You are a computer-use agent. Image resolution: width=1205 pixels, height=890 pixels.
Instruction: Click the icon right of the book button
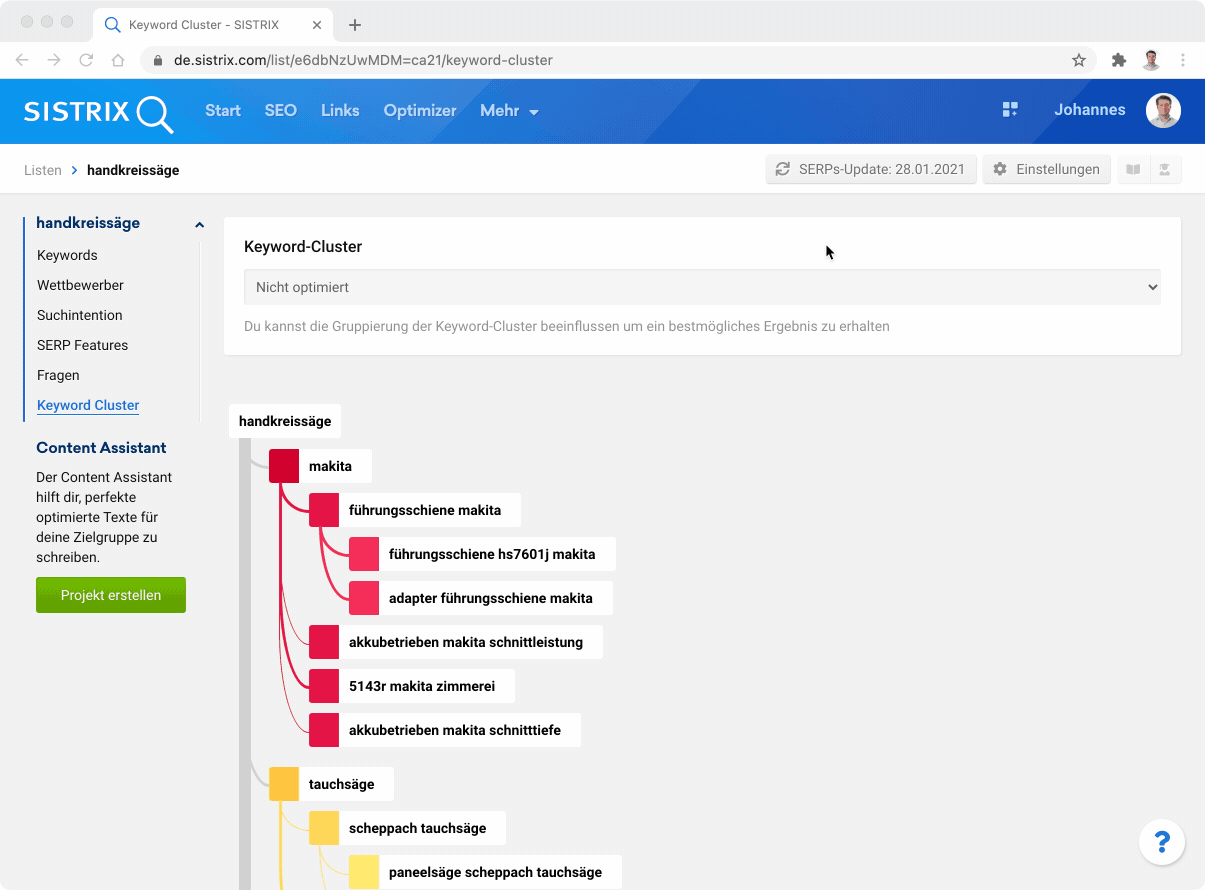(x=1165, y=170)
